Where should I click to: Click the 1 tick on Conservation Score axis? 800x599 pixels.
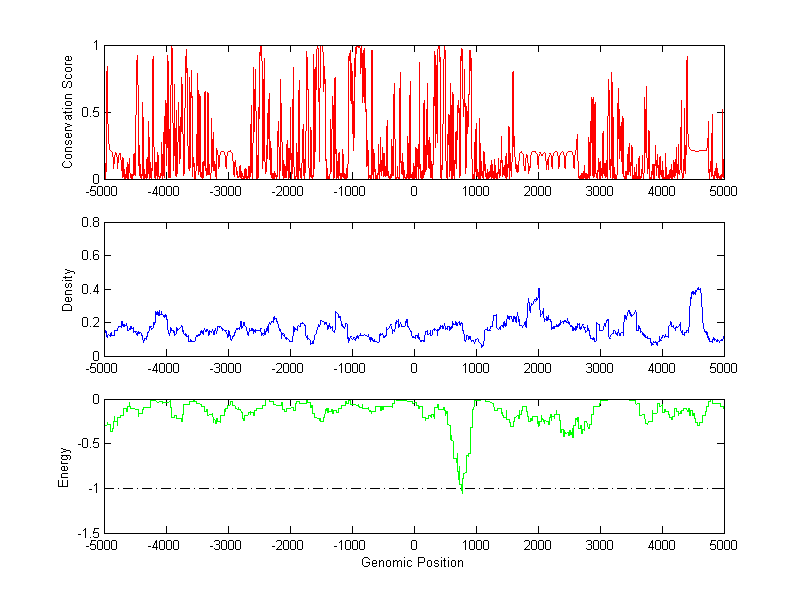point(94,46)
